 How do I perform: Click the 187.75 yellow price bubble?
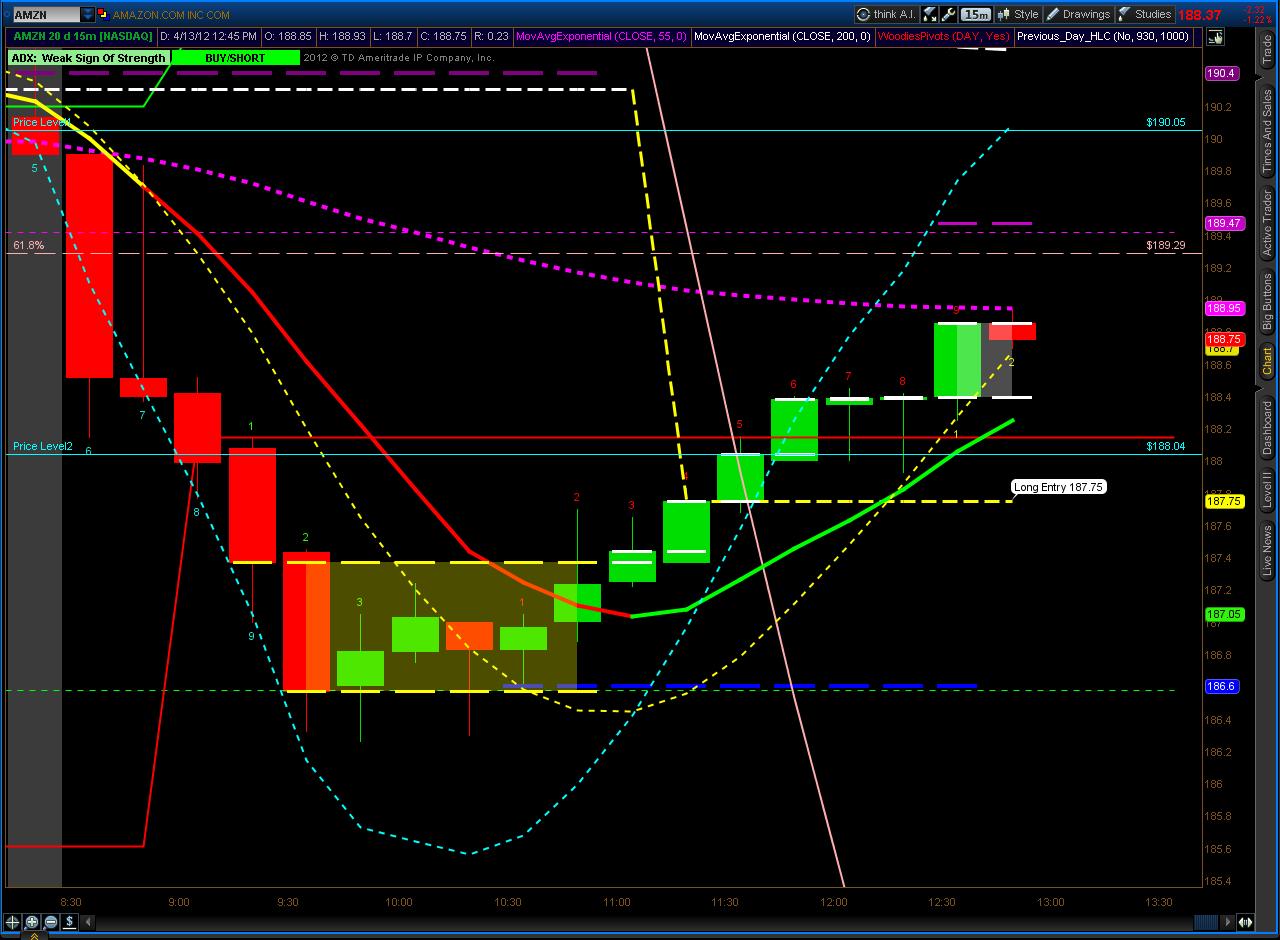pos(1224,501)
